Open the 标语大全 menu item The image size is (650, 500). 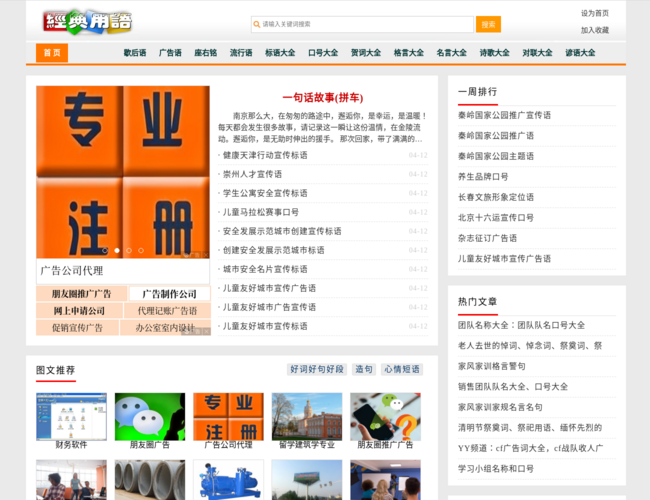point(280,53)
